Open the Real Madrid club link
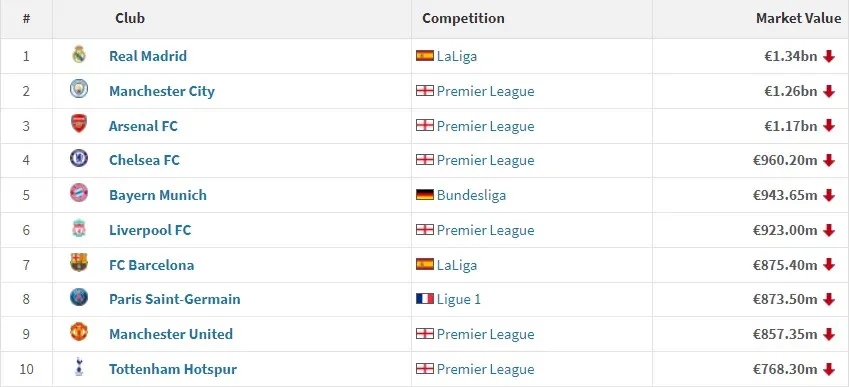The width and height of the screenshot is (849, 387). click(x=148, y=56)
